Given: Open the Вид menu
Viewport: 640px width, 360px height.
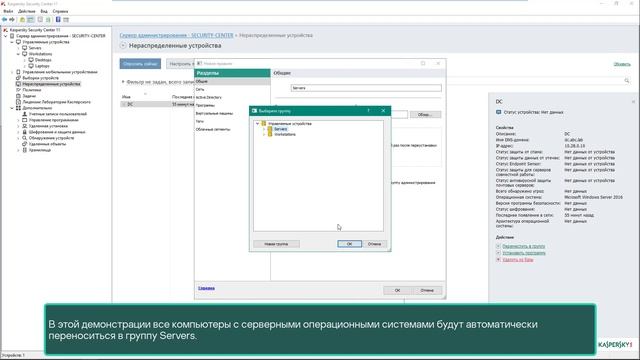Looking at the screenshot, I should coord(44,11).
